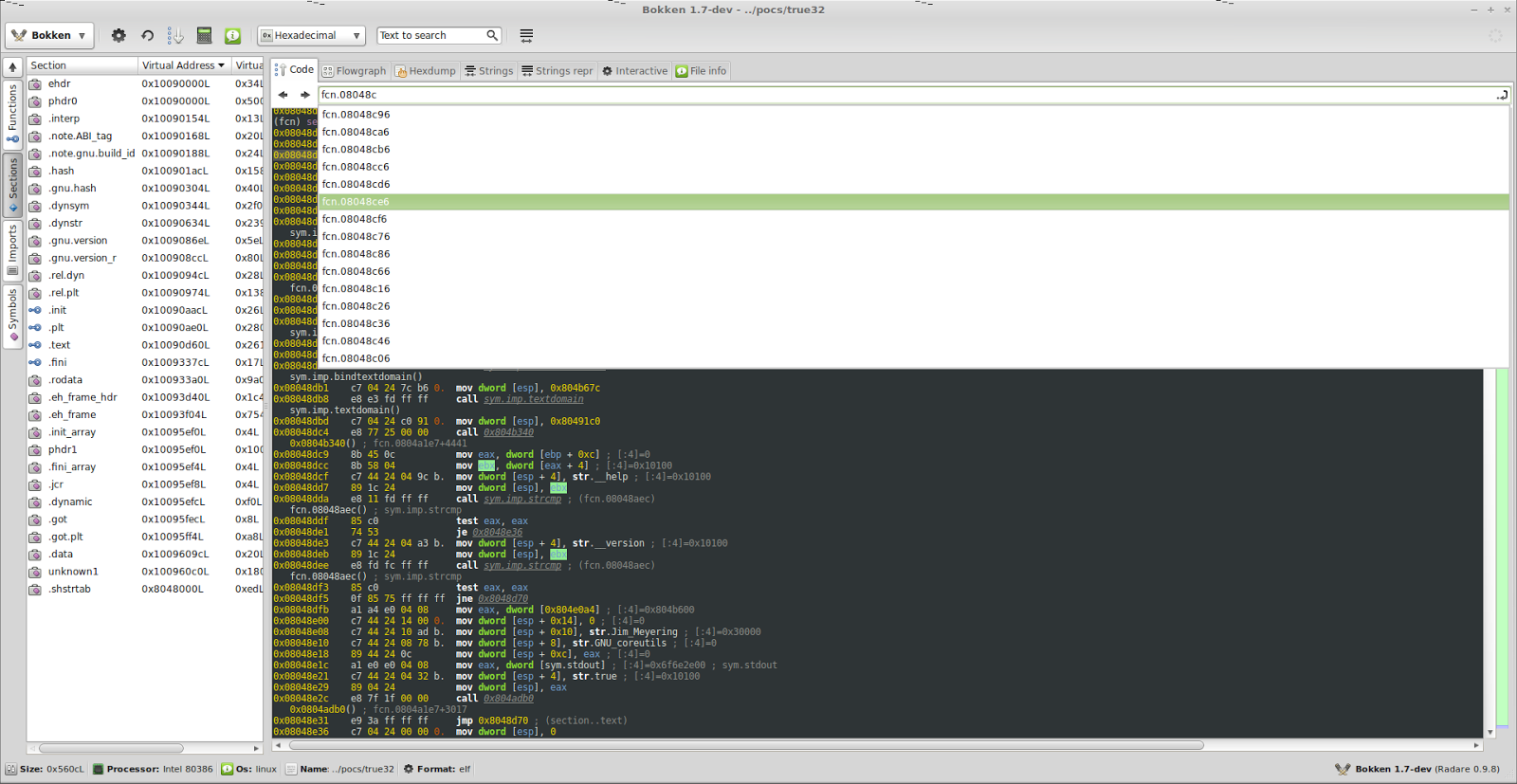This screenshot has width=1517, height=784.
Task: Click the back navigation arrow
Action: [x=283, y=95]
